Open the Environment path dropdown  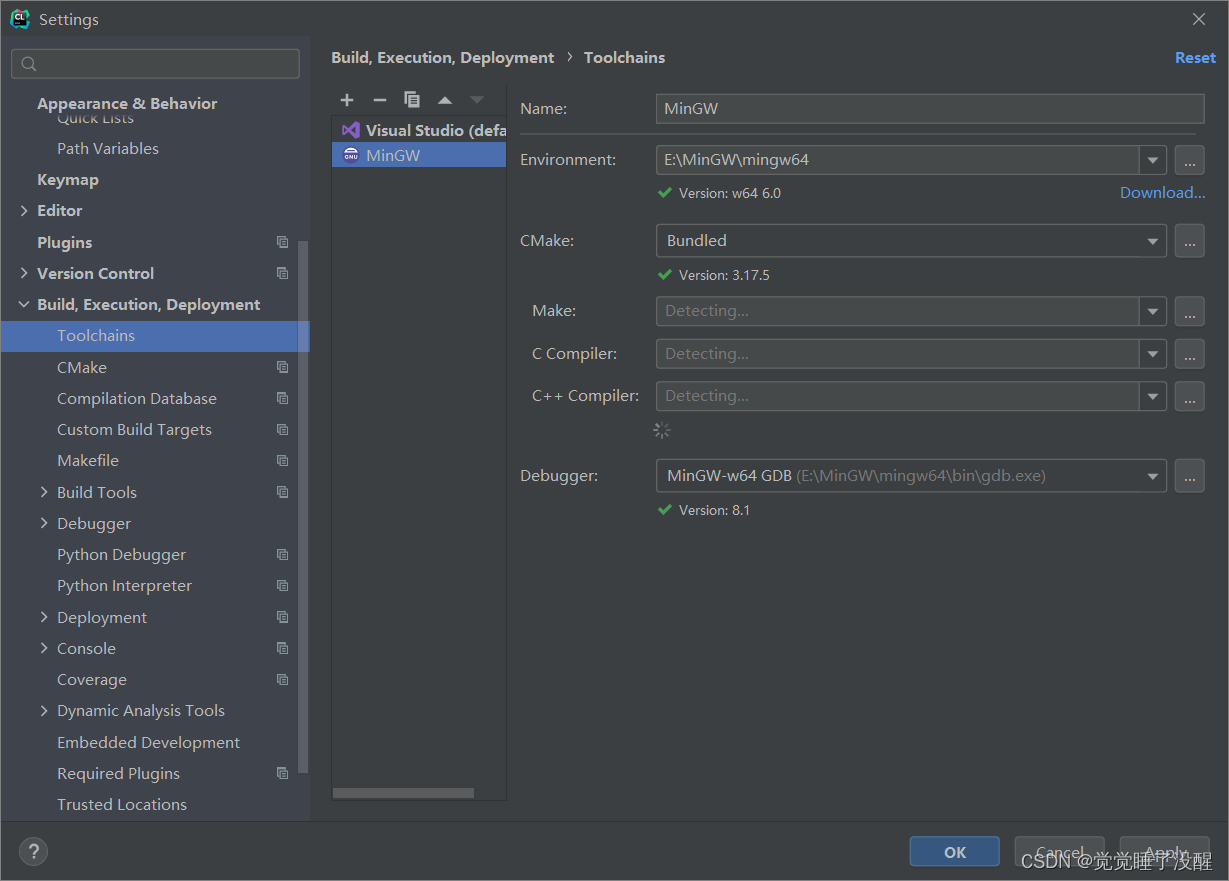point(1153,160)
